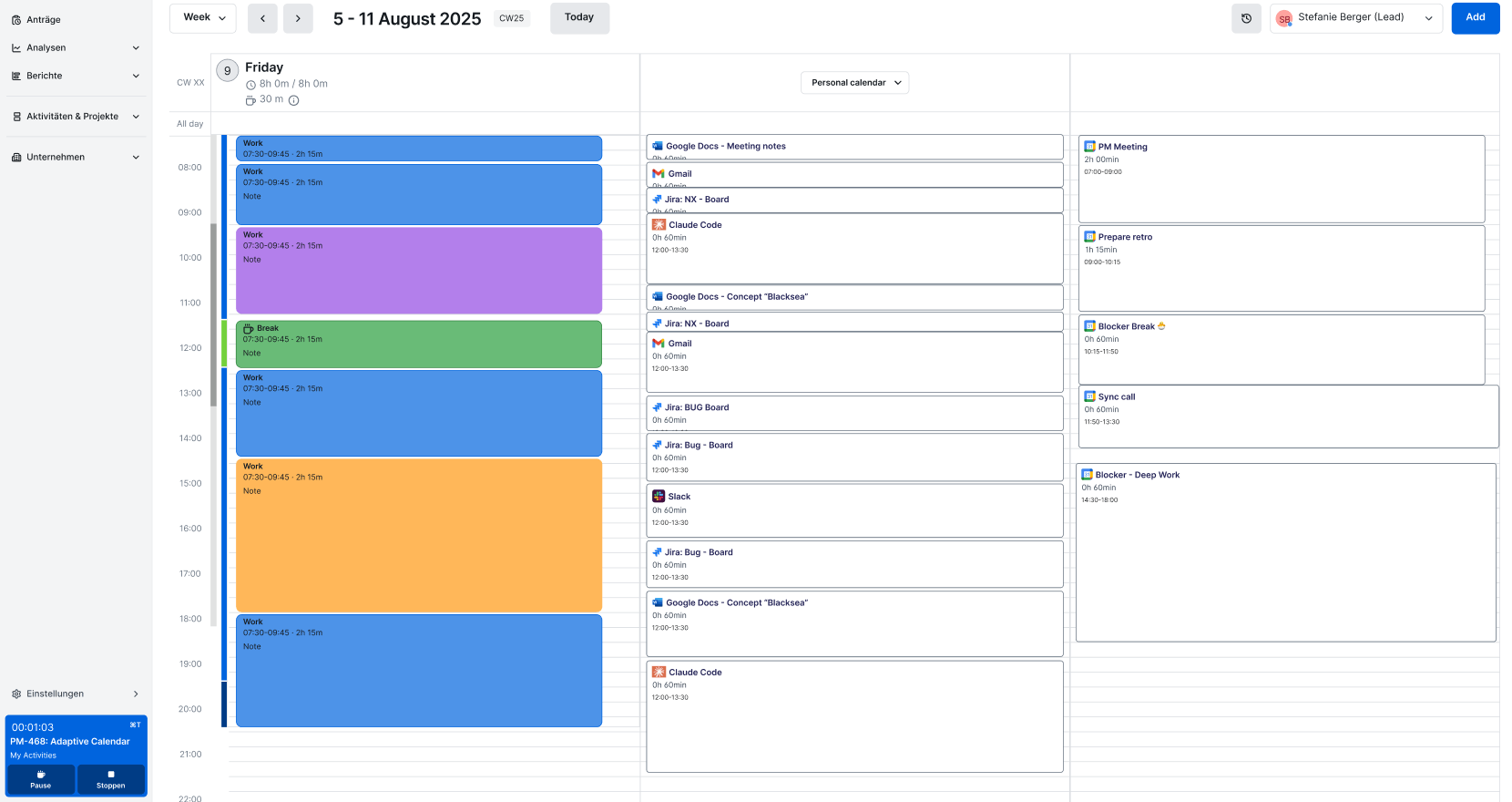Click the Berichte sidebar icon

pyautogui.click(x=16, y=77)
